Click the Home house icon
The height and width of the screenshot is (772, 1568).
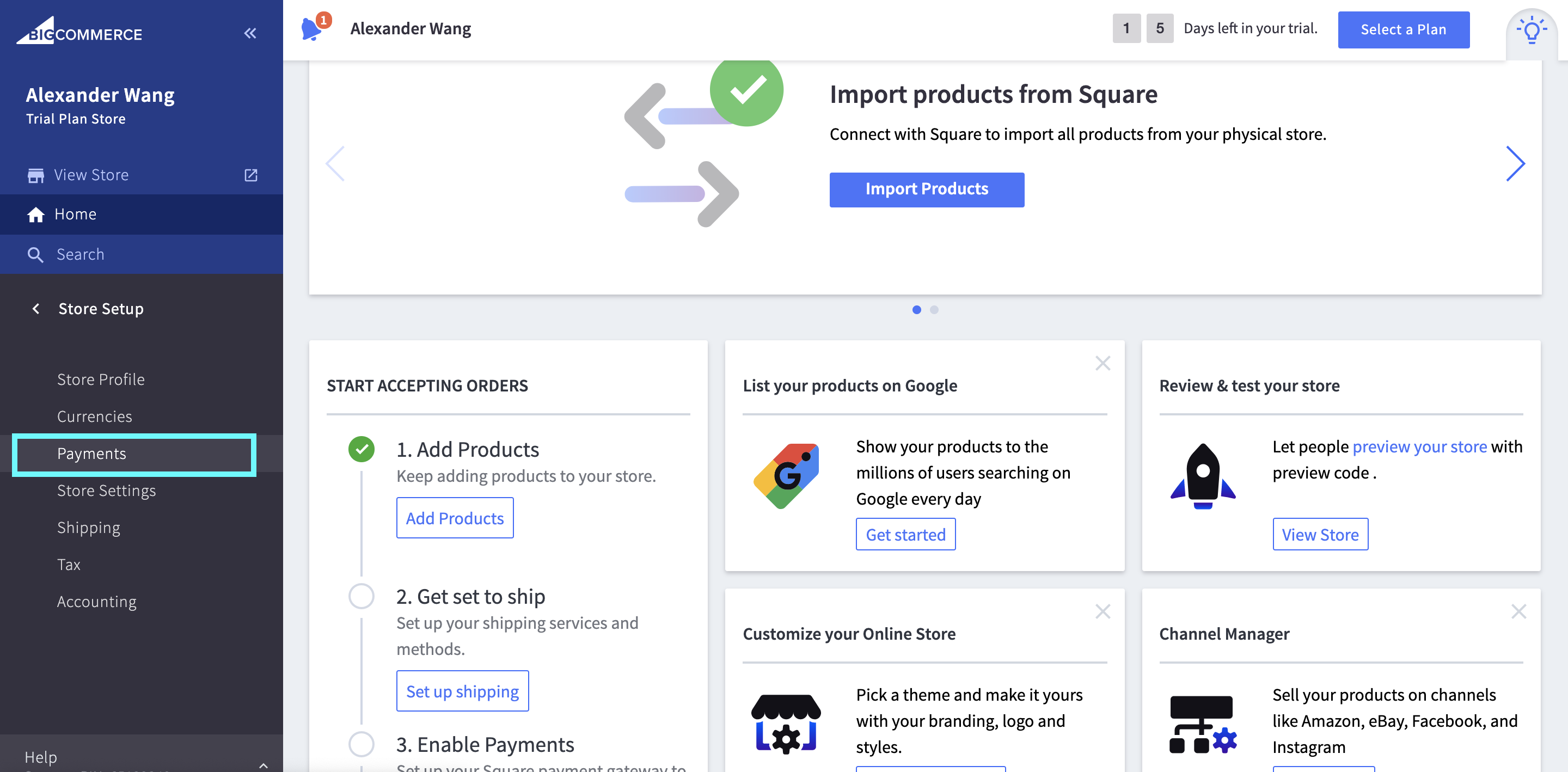36,215
